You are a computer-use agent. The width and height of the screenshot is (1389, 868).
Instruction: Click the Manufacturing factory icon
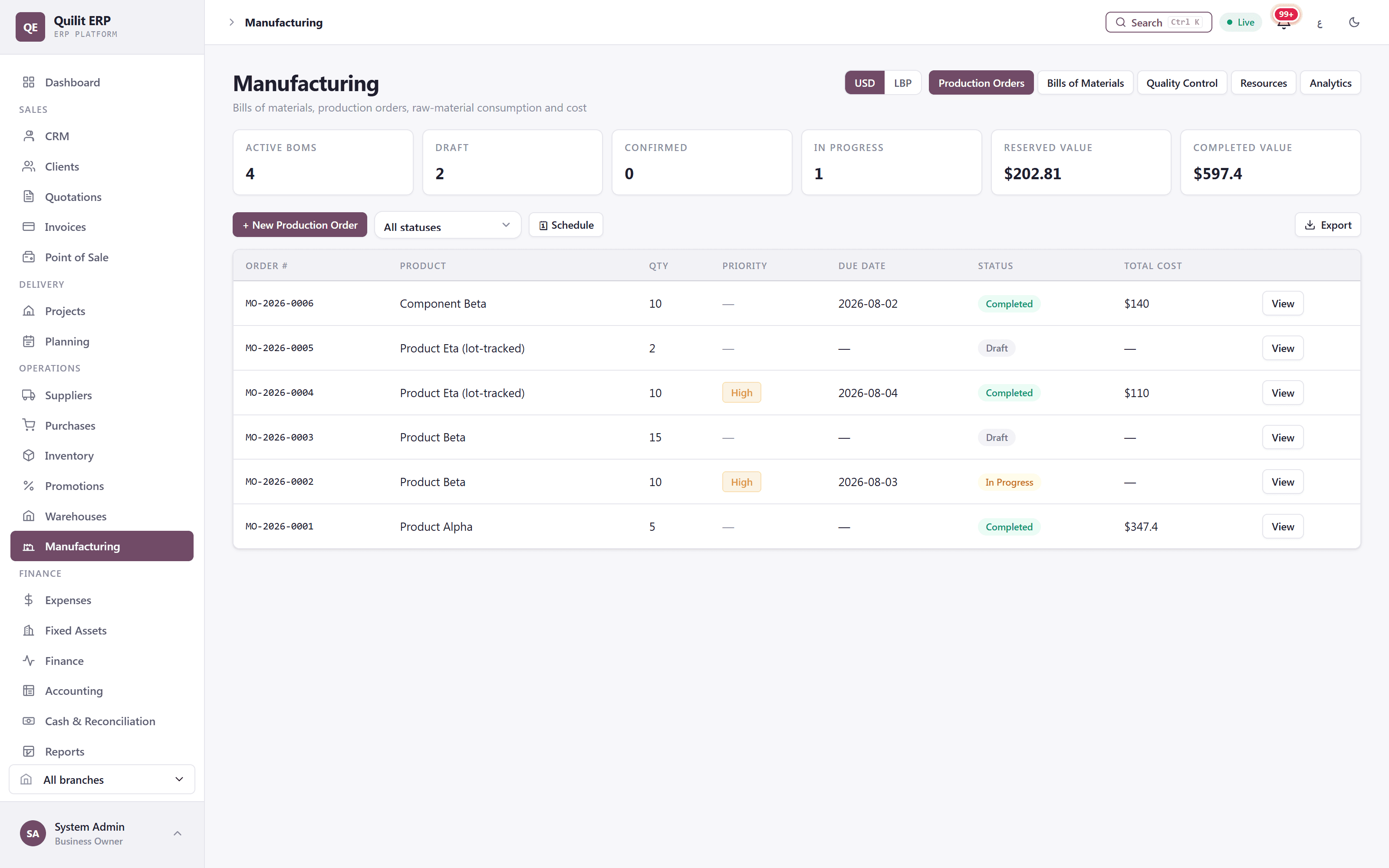pyautogui.click(x=29, y=546)
